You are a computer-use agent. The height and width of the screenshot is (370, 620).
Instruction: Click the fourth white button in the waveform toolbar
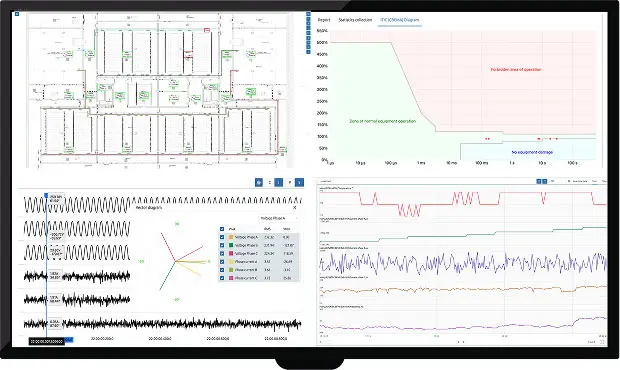point(290,182)
